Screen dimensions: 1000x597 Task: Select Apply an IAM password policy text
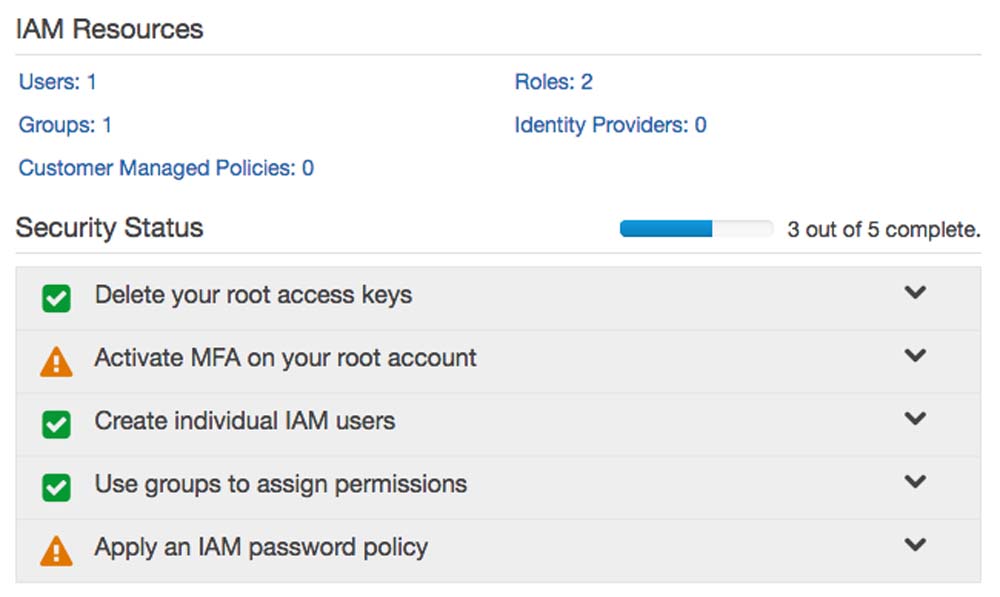click(x=261, y=547)
